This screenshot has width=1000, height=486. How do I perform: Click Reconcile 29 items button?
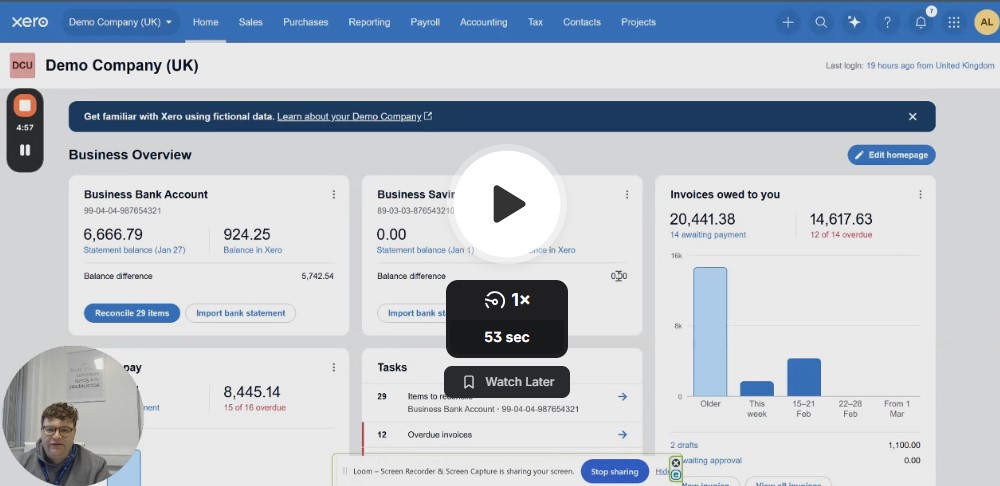click(132, 313)
